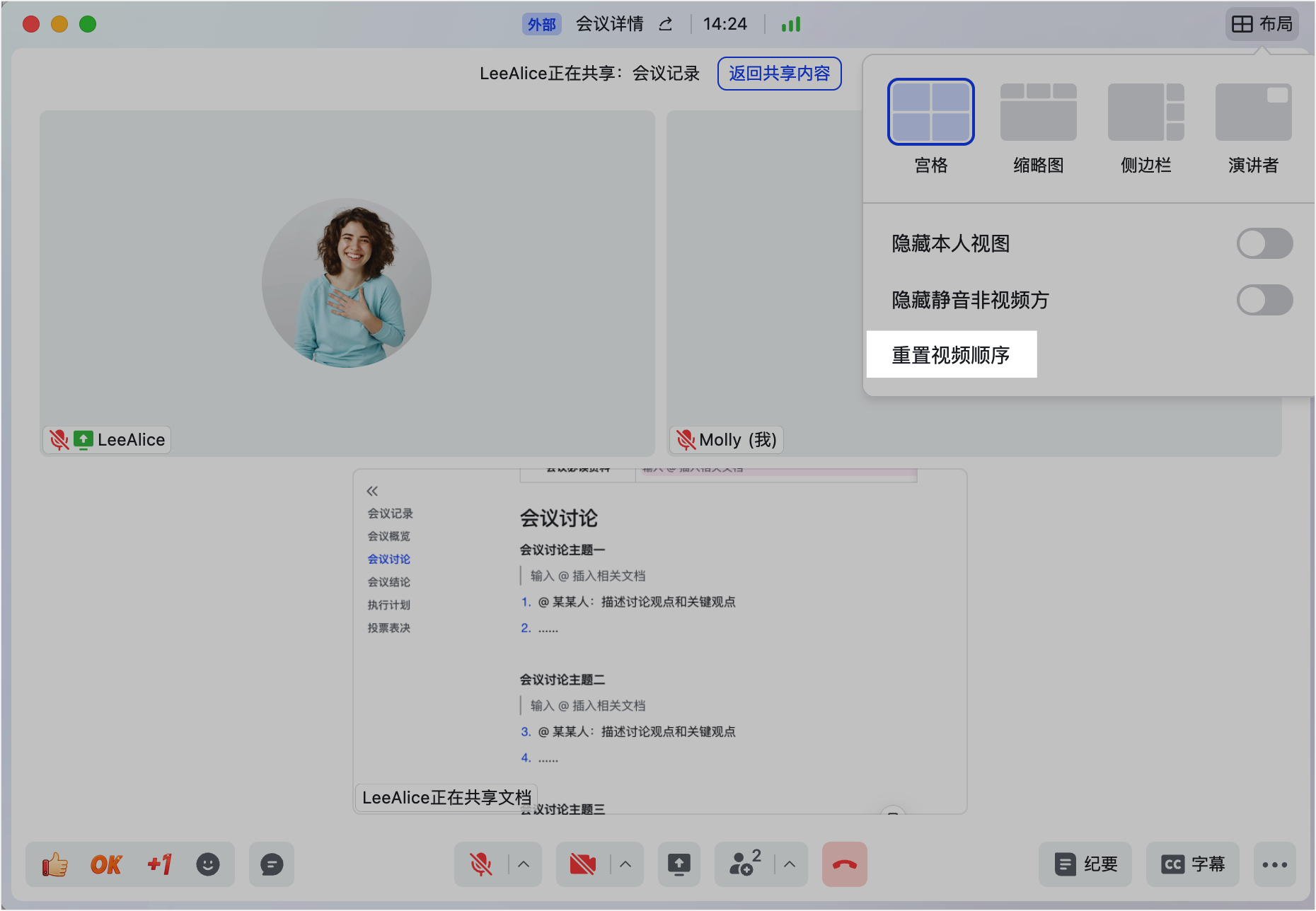Toggle 隐藏静音非视频方 switch
Image resolution: width=1316 pixels, height=911 pixels.
(1265, 300)
